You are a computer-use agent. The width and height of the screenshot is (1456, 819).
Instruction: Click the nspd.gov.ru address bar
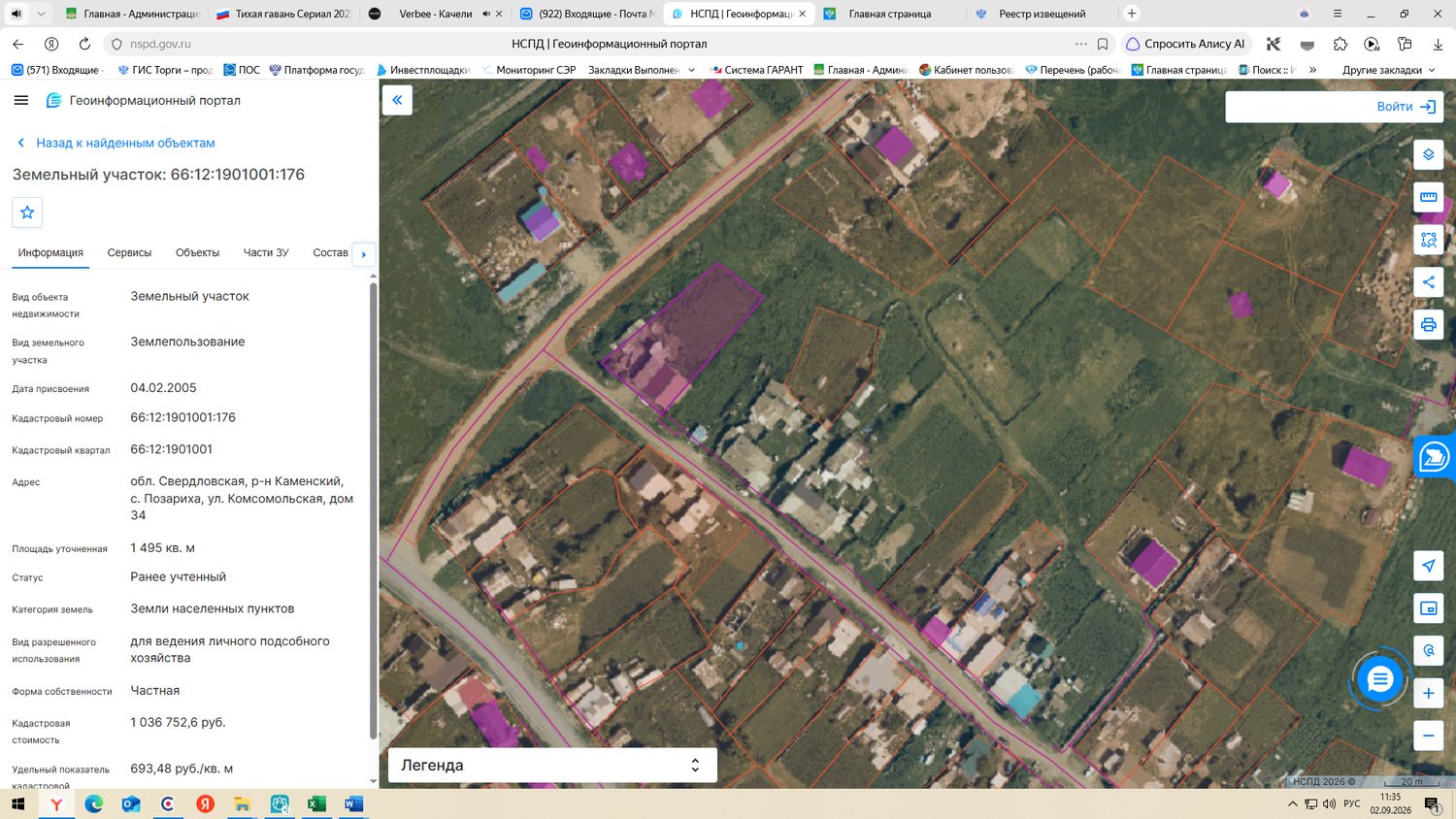[x=160, y=44]
